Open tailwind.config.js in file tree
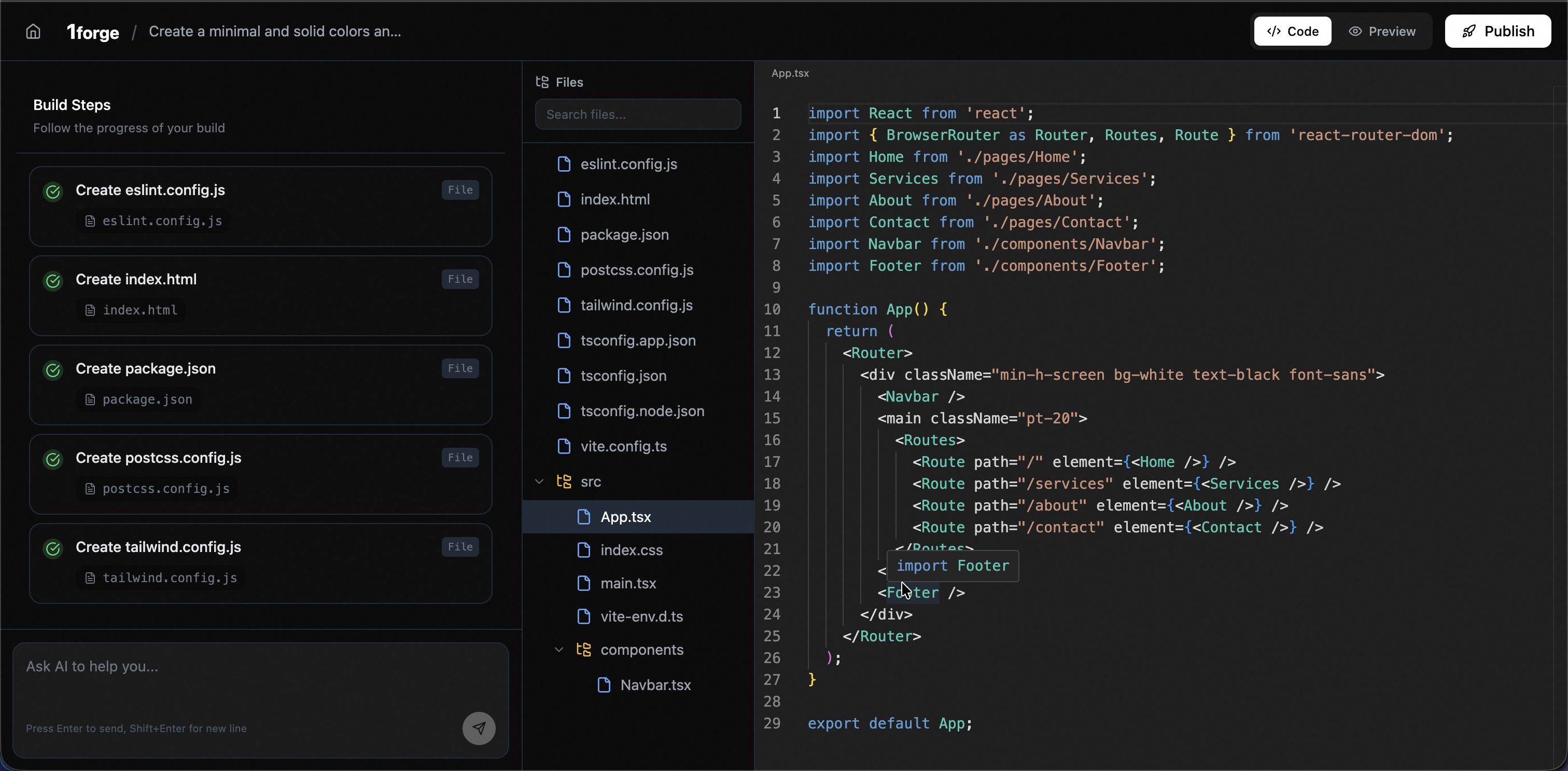Image resolution: width=1568 pixels, height=771 pixels. pyautogui.click(x=637, y=305)
